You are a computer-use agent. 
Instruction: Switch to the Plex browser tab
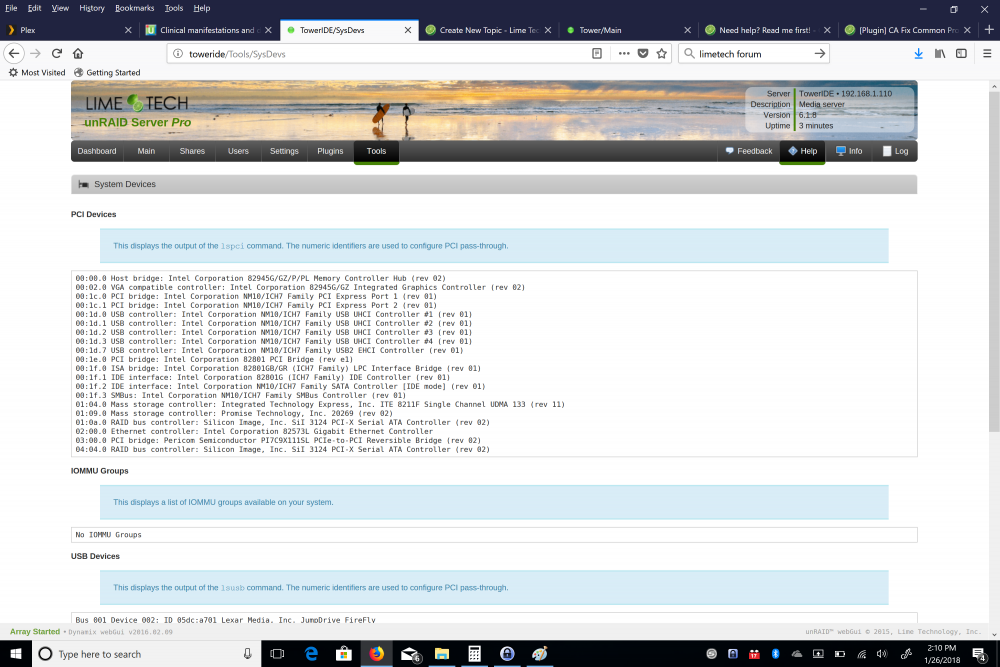click(69, 30)
